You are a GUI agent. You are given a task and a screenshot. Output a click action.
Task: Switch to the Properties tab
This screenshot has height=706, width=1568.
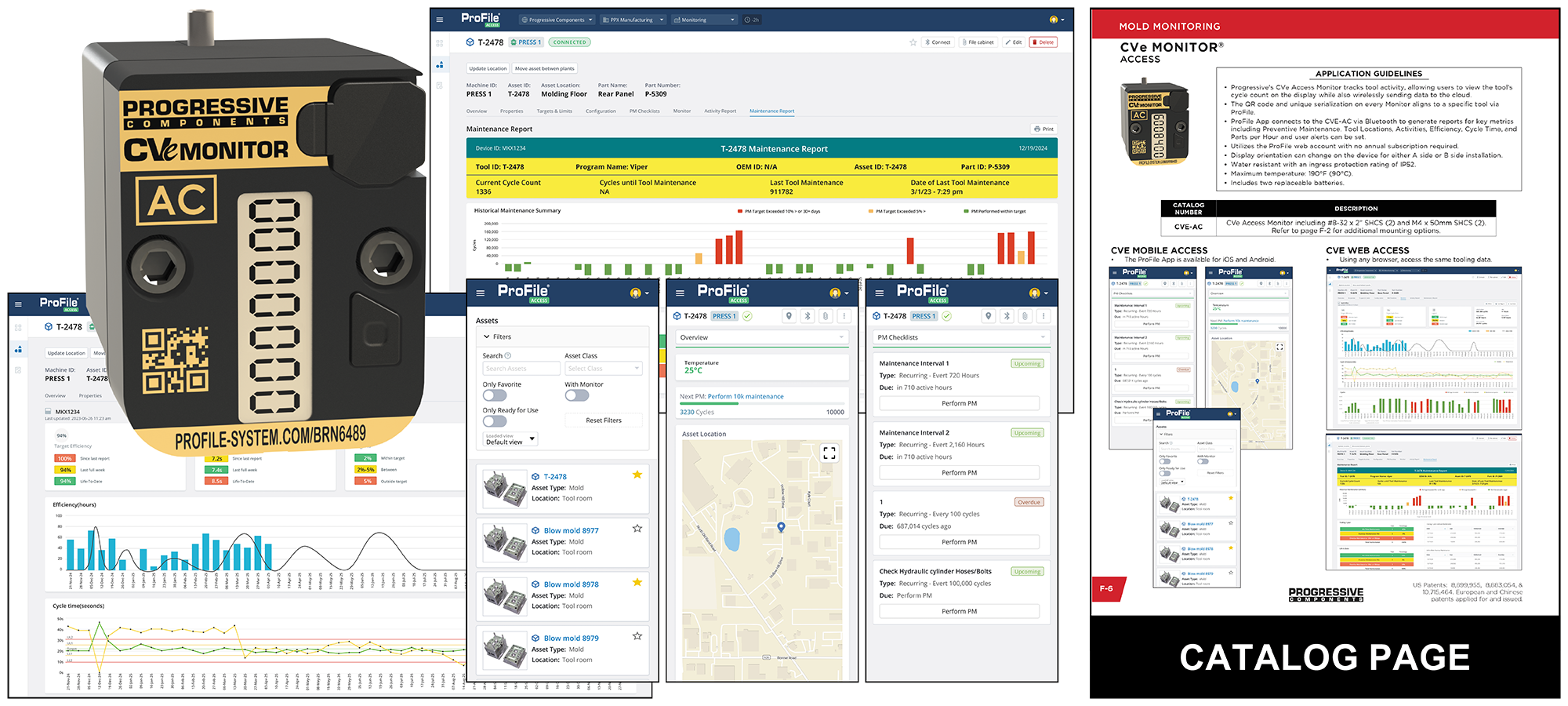[512, 111]
